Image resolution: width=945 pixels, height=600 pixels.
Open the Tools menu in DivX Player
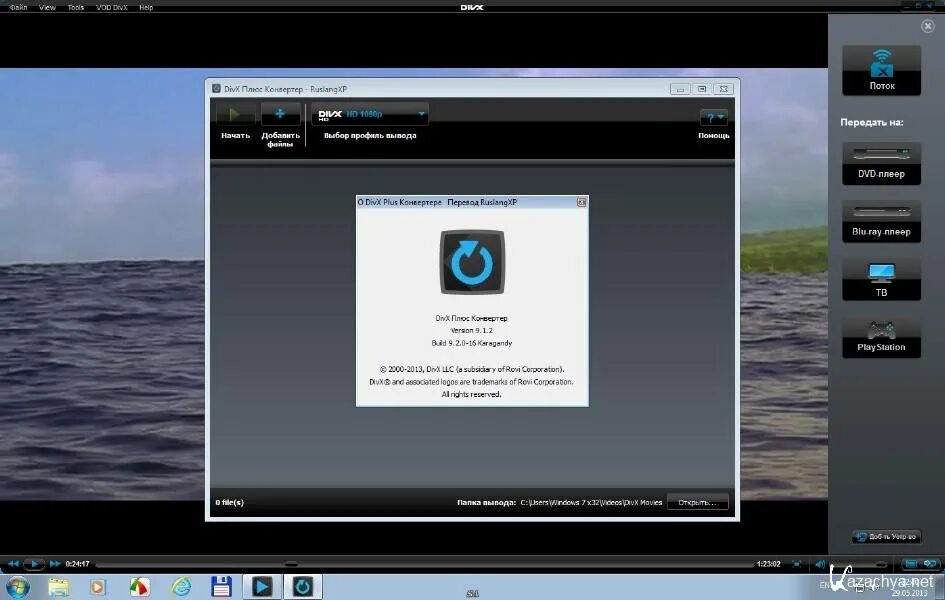[x=75, y=7]
